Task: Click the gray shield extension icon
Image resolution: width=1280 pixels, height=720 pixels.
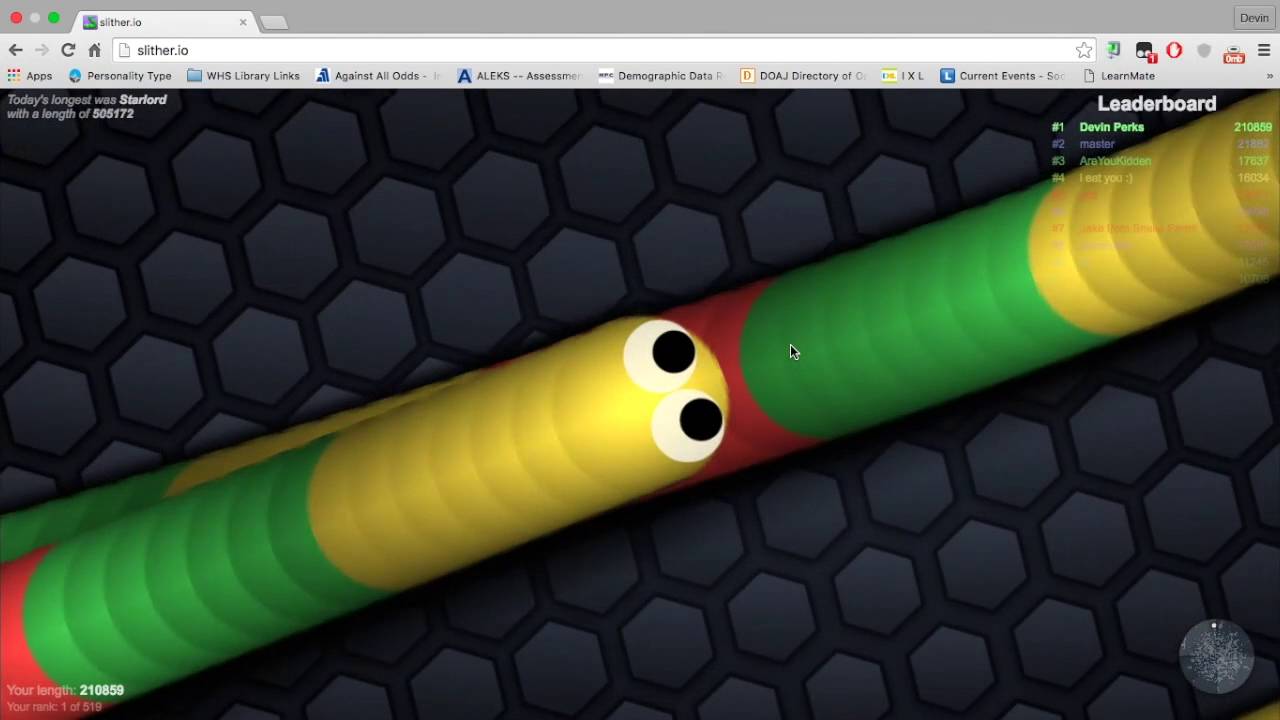Action: [x=1204, y=50]
